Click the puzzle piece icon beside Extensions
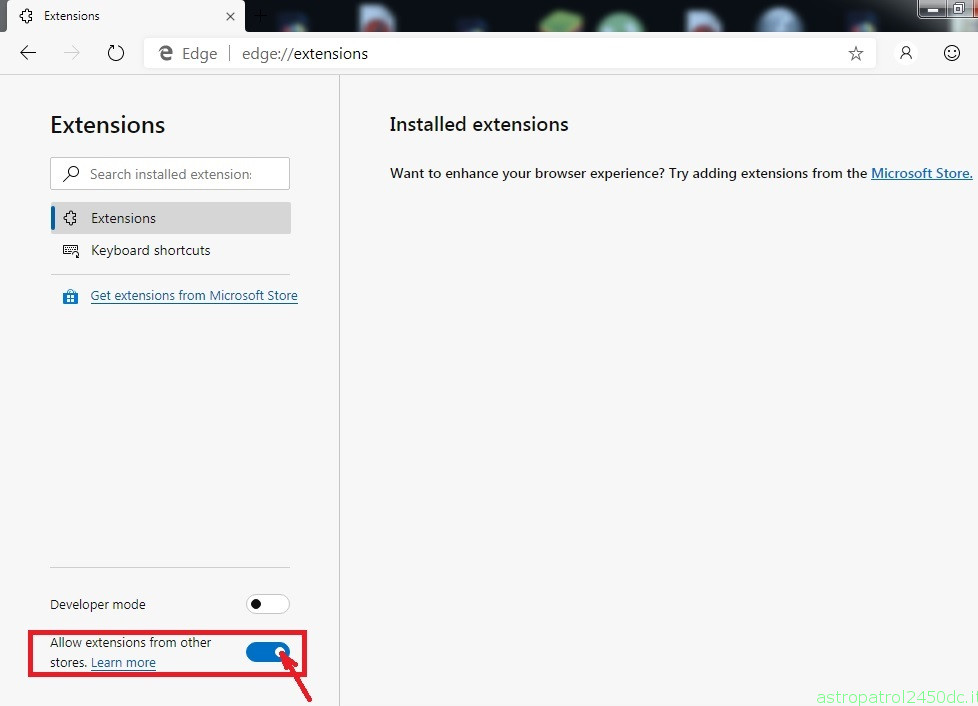 70,218
